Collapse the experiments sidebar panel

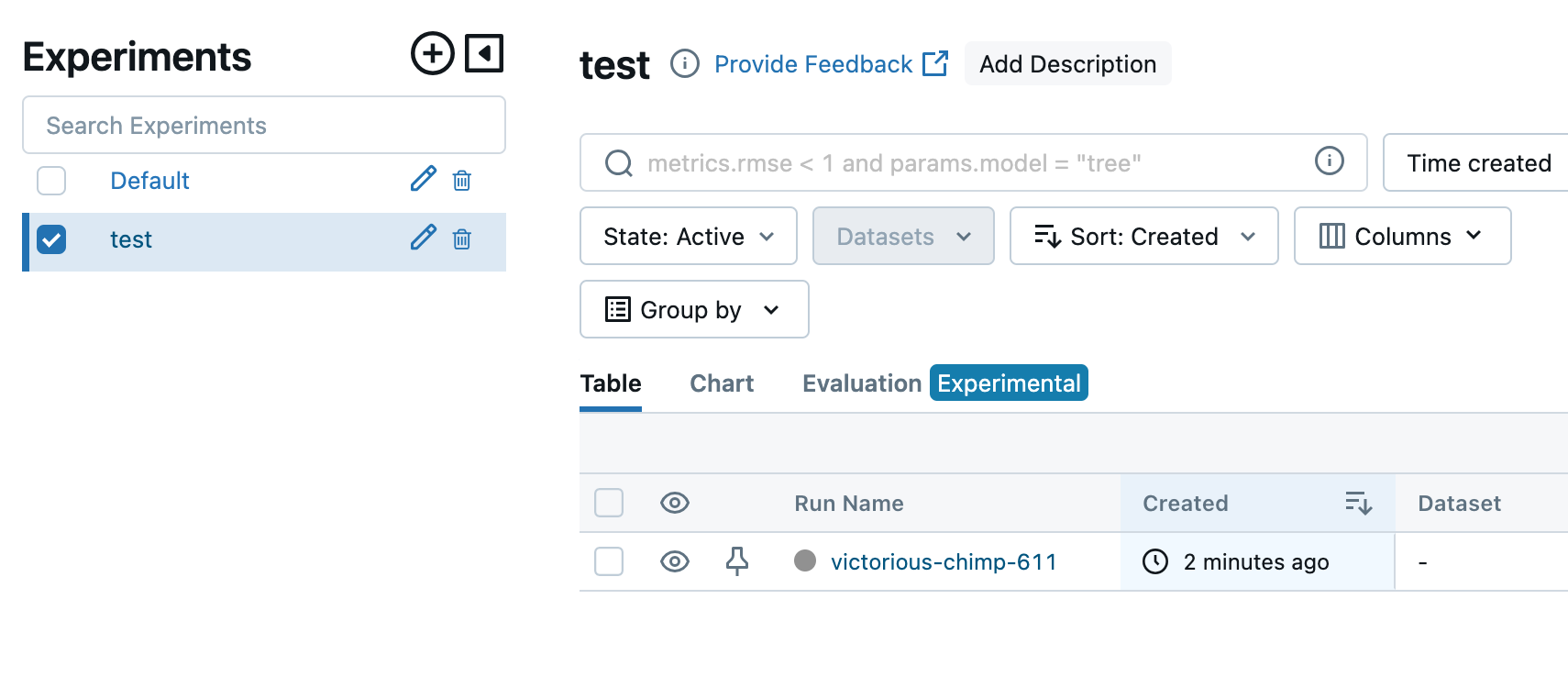(x=484, y=53)
